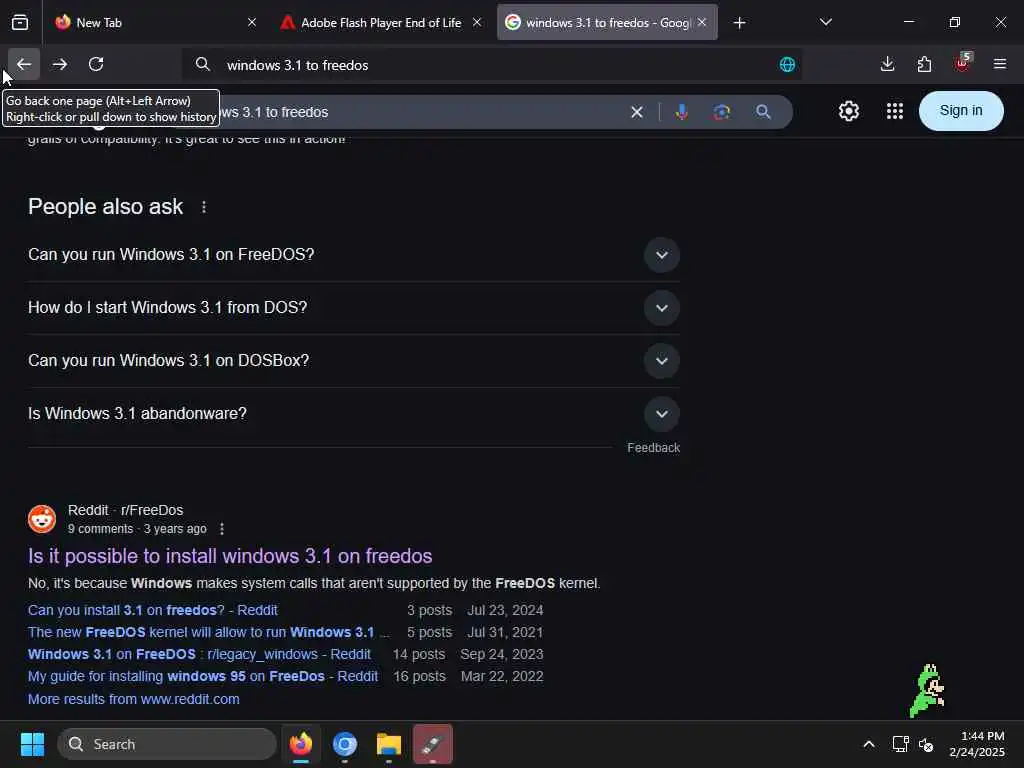
Task: Open 'More results from www.reddit.com'
Action: (x=134, y=699)
